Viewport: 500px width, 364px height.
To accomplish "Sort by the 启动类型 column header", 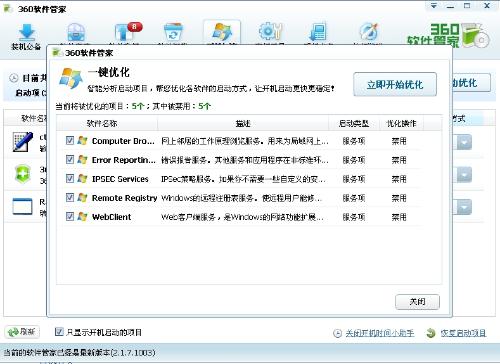I will click(354, 123).
